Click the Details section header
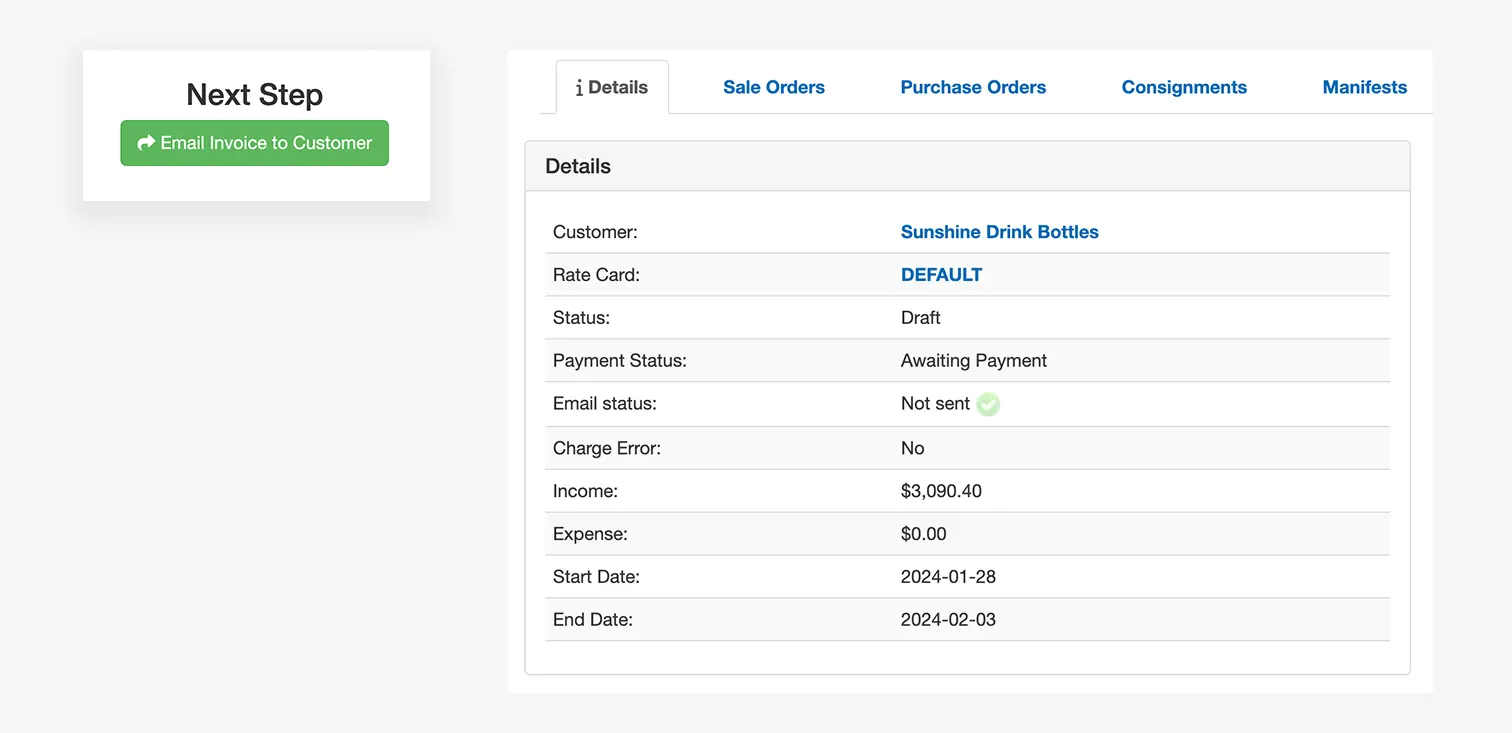Viewport: 1512px width, 733px height. [x=578, y=166]
